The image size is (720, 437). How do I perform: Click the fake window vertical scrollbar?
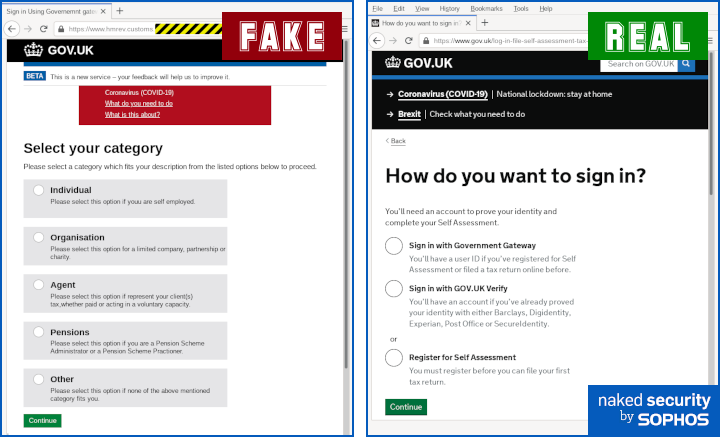[x=346, y=204]
